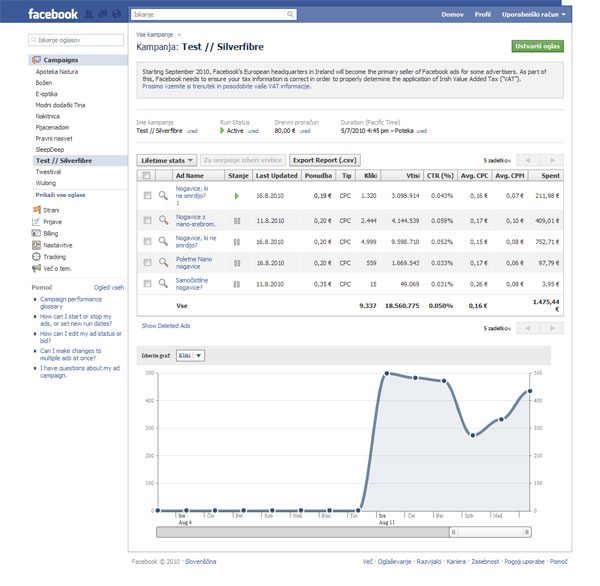Screen dimensions: 600x586
Task: Click the 500 peak data point on graph
Action: [x=386, y=373]
